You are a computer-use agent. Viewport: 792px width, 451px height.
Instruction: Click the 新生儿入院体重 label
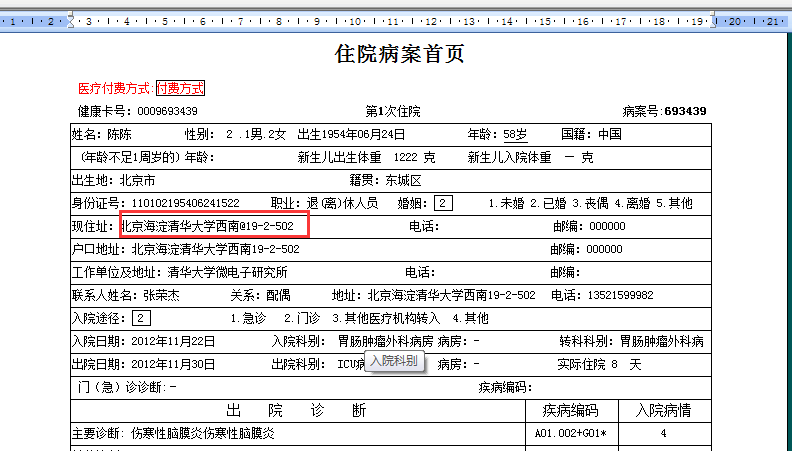coord(509,158)
